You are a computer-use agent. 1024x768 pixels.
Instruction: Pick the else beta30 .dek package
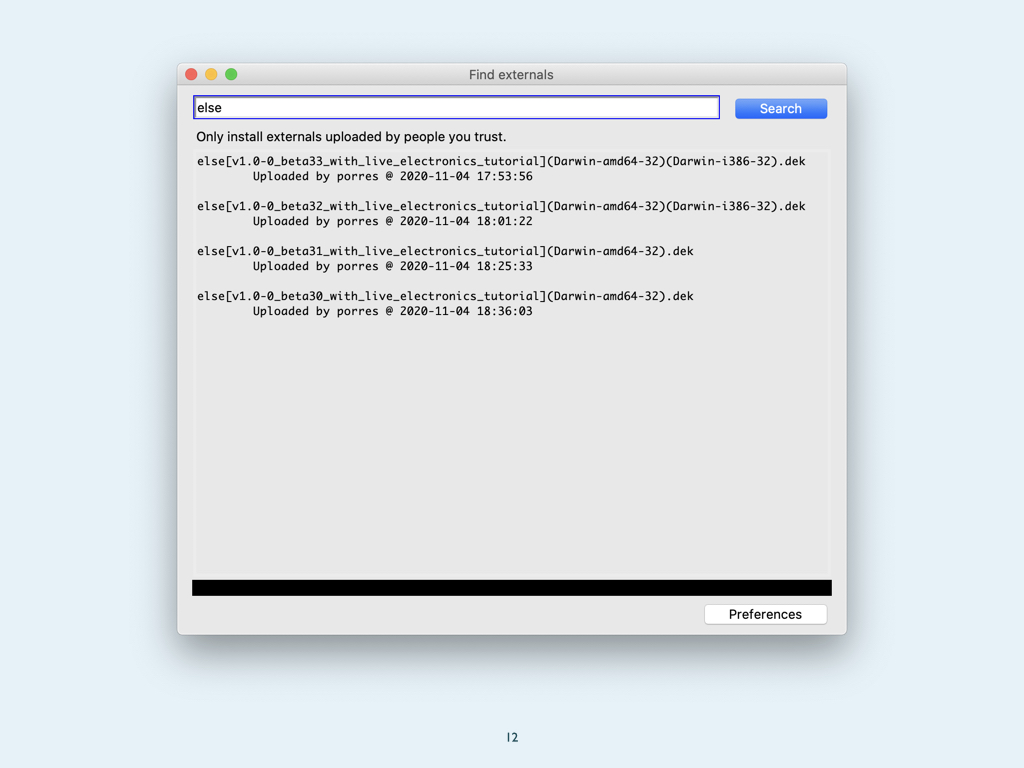pos(445,296)
